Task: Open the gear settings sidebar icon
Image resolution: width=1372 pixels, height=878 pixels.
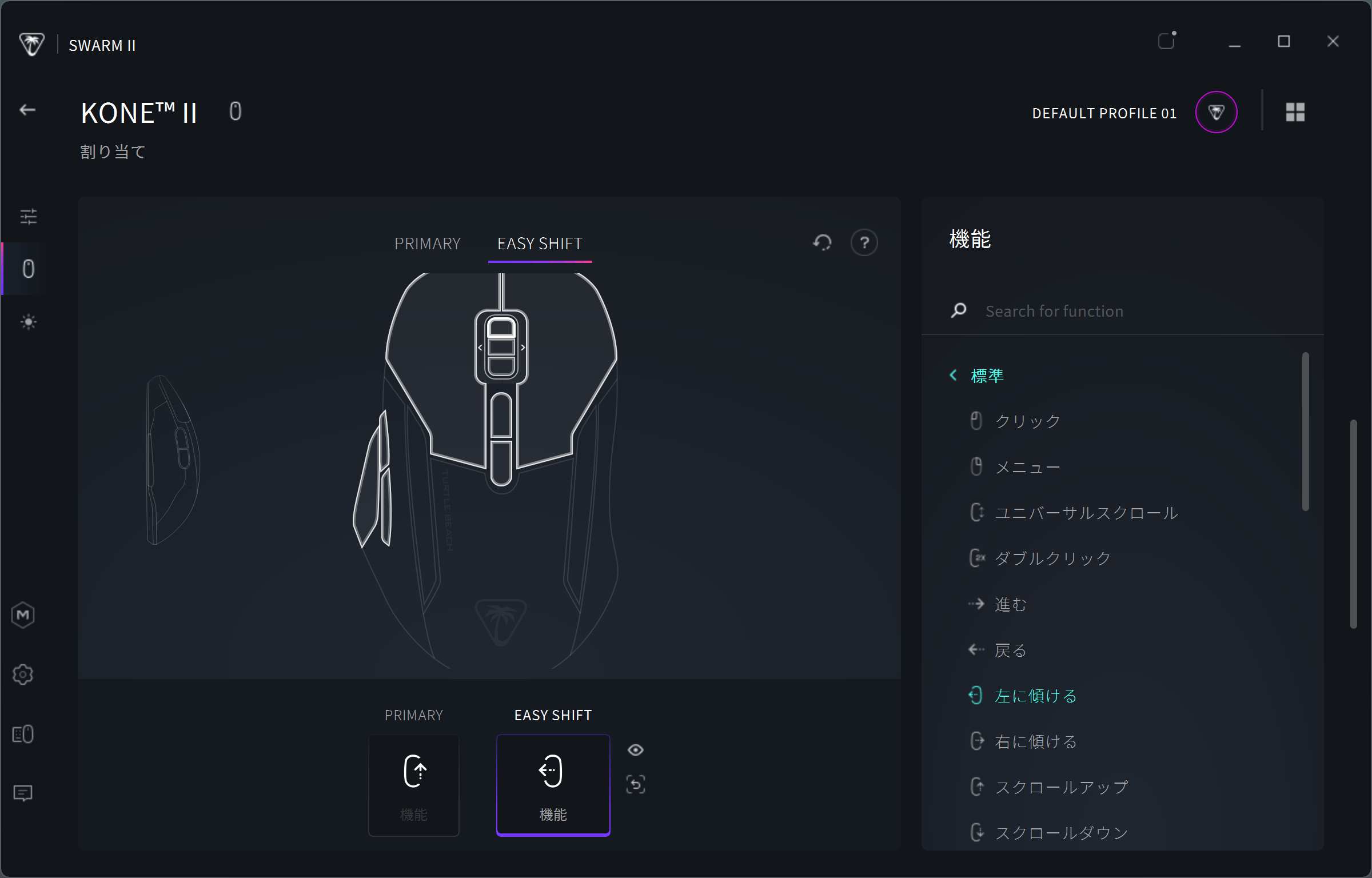Action: [x=23, y=675]
